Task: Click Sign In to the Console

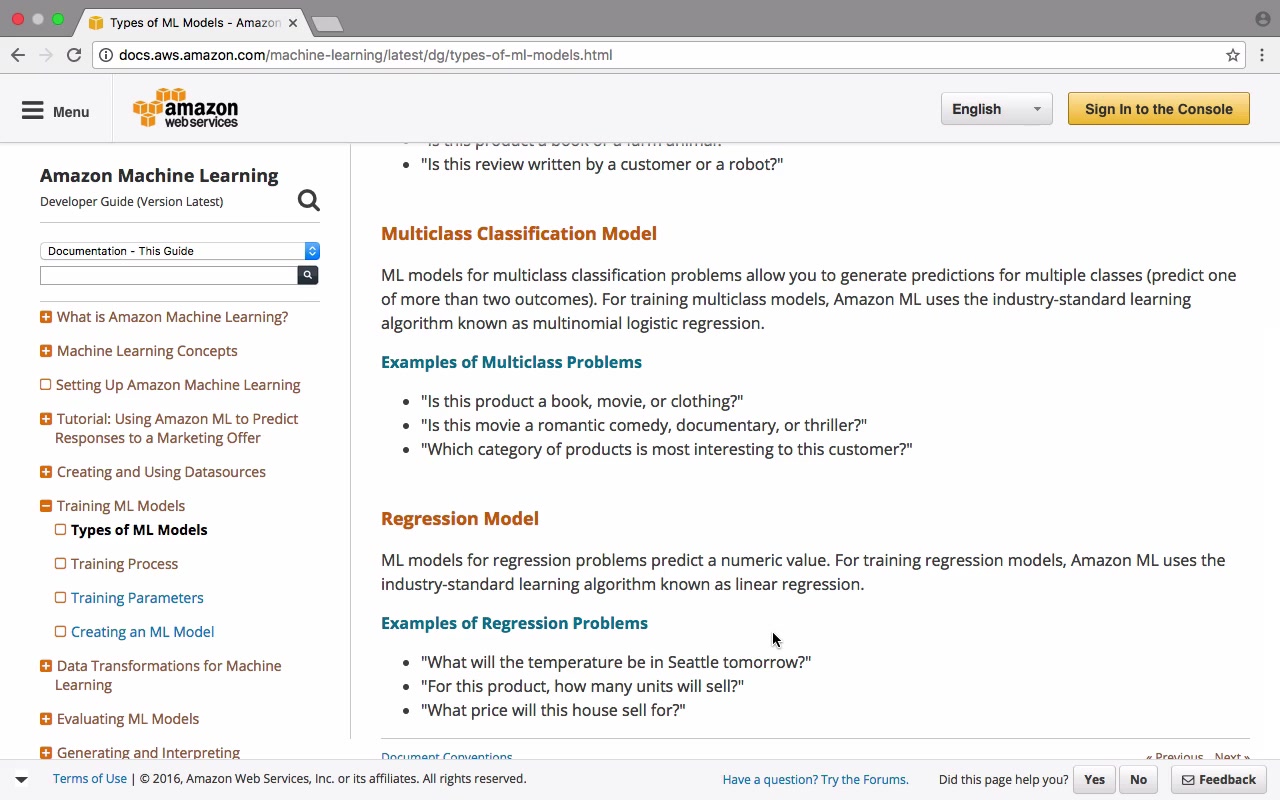Action: (1158, 109)
